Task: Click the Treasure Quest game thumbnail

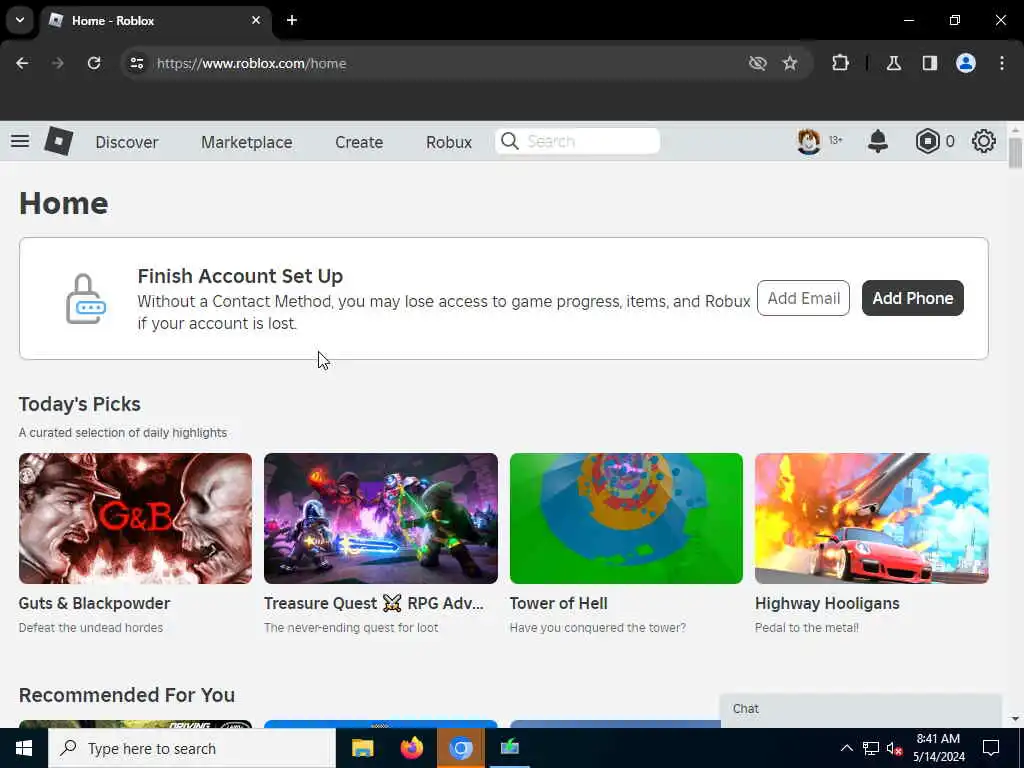Action: pyautogui.click(x=381, y=518)
